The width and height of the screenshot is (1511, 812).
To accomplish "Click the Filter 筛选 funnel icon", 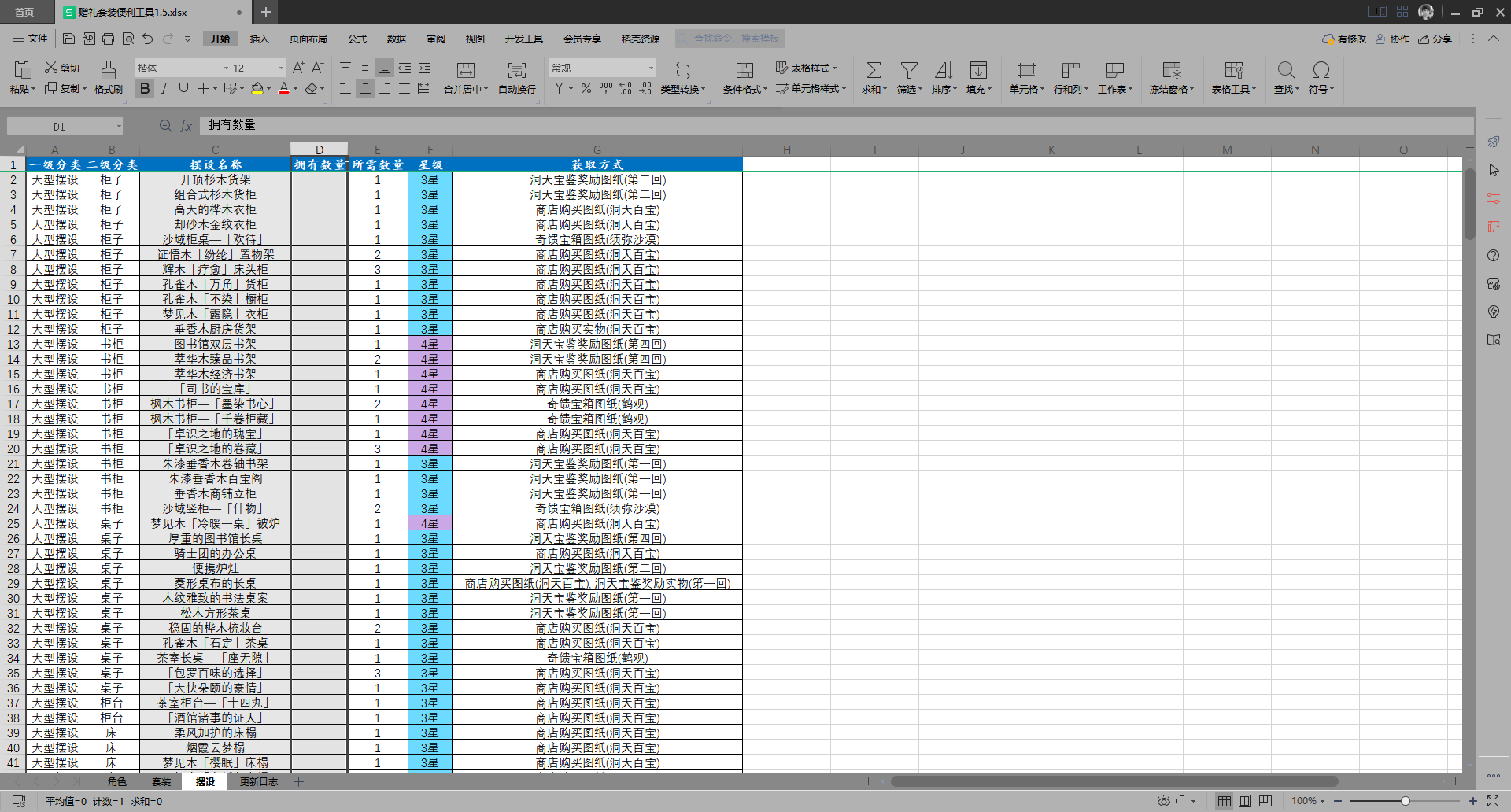I will point(909,70).
